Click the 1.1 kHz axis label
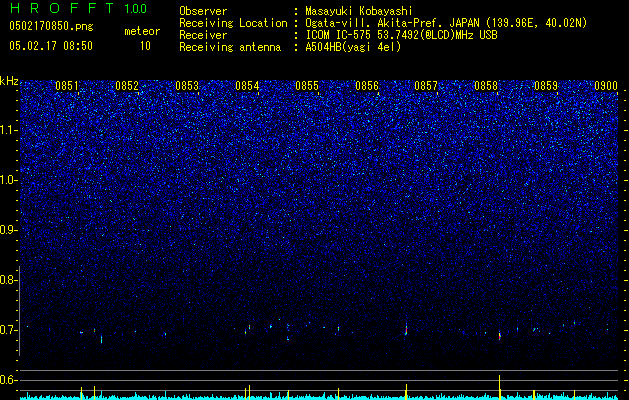 (9, 130)
